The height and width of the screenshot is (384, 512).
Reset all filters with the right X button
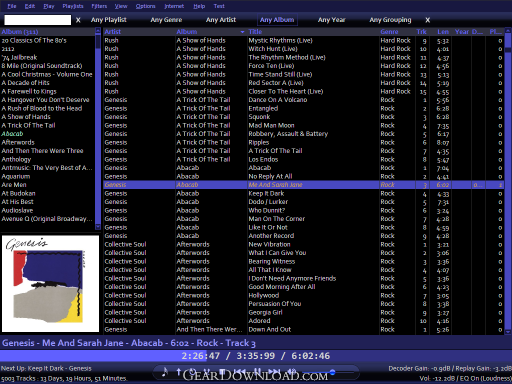pyautogui.click(x=428, y=20)
